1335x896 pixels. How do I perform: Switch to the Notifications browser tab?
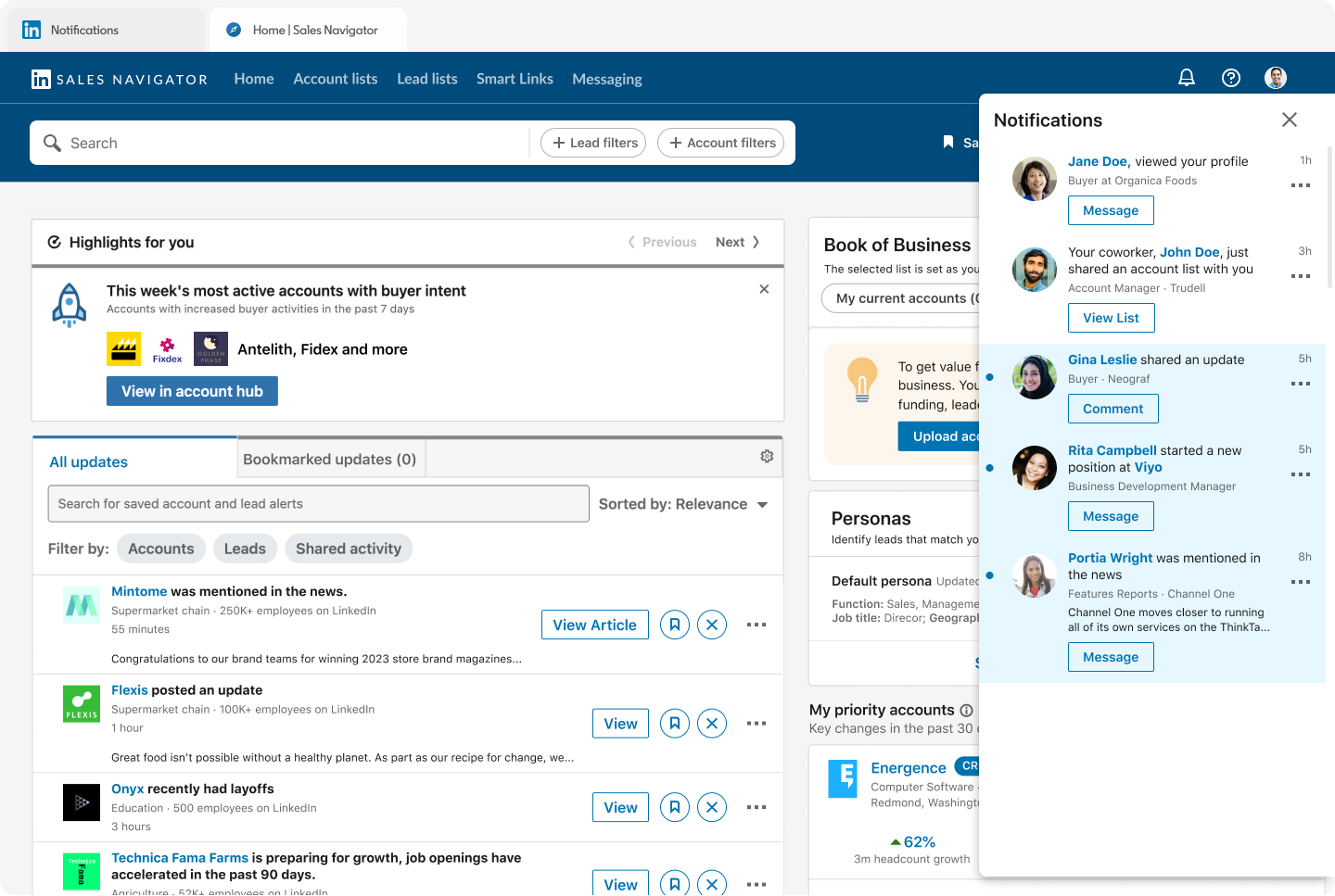pos(106,30)
